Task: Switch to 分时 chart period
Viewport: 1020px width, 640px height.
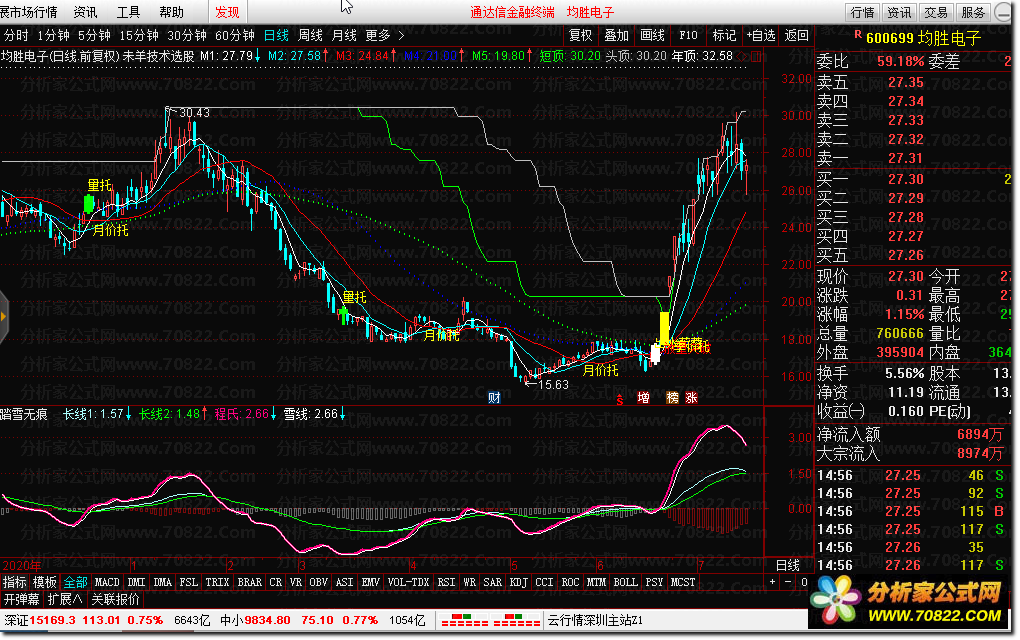Action: 16,35
